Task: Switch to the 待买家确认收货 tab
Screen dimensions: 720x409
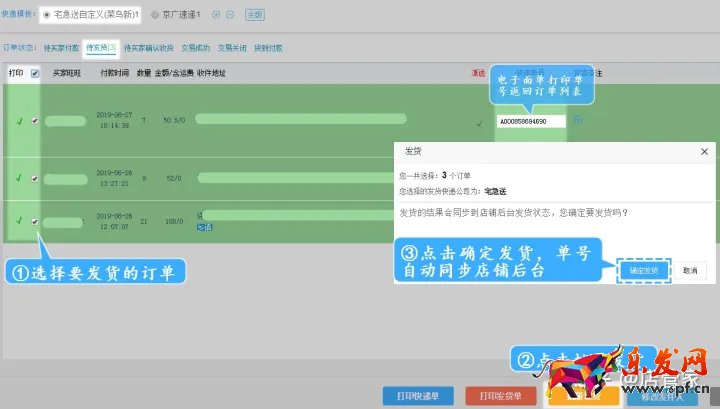Action: click(149, 47)
